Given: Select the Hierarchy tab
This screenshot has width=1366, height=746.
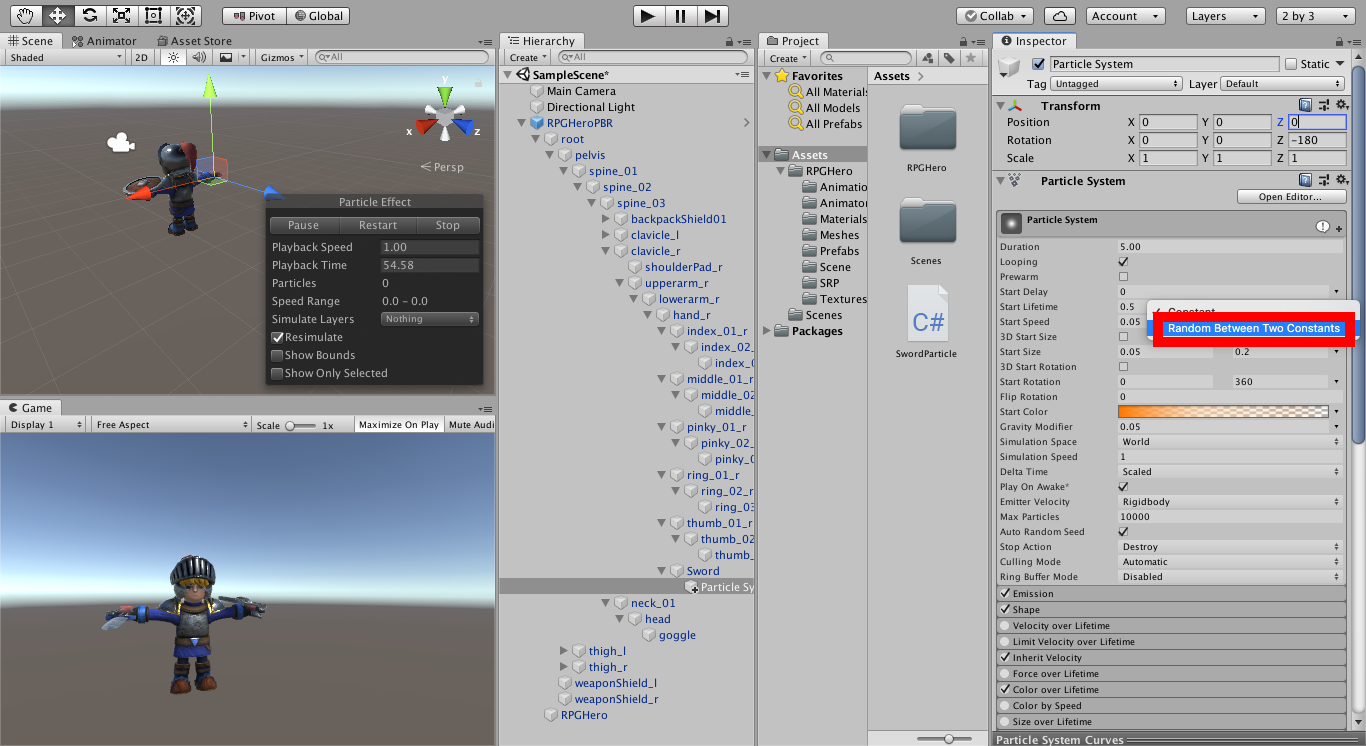Looking at the screenshot, I should point(541,41).
